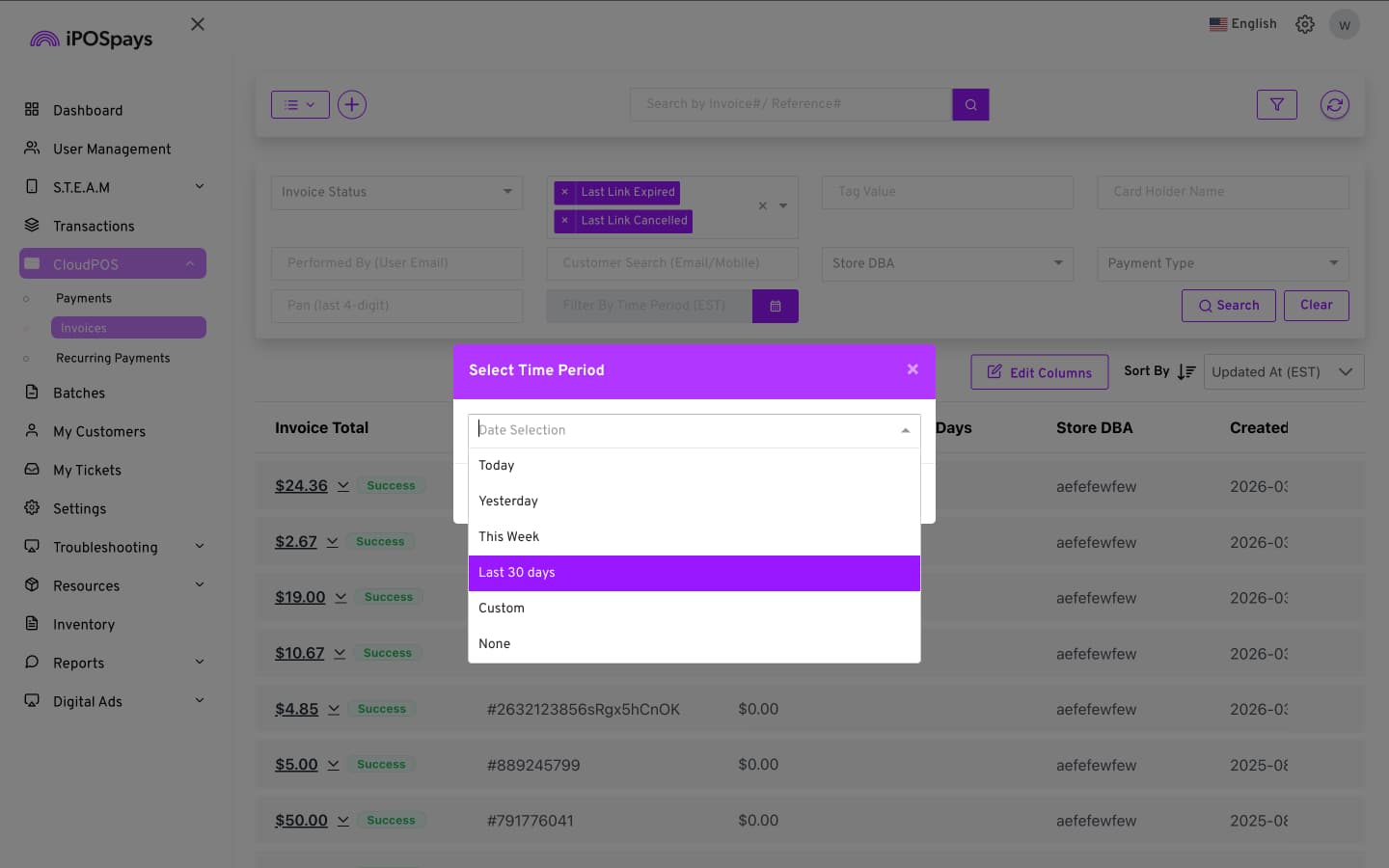Click the purple search magnifier icon
The width and height of the screenshot is (1389, 868).
click(970, 104)
